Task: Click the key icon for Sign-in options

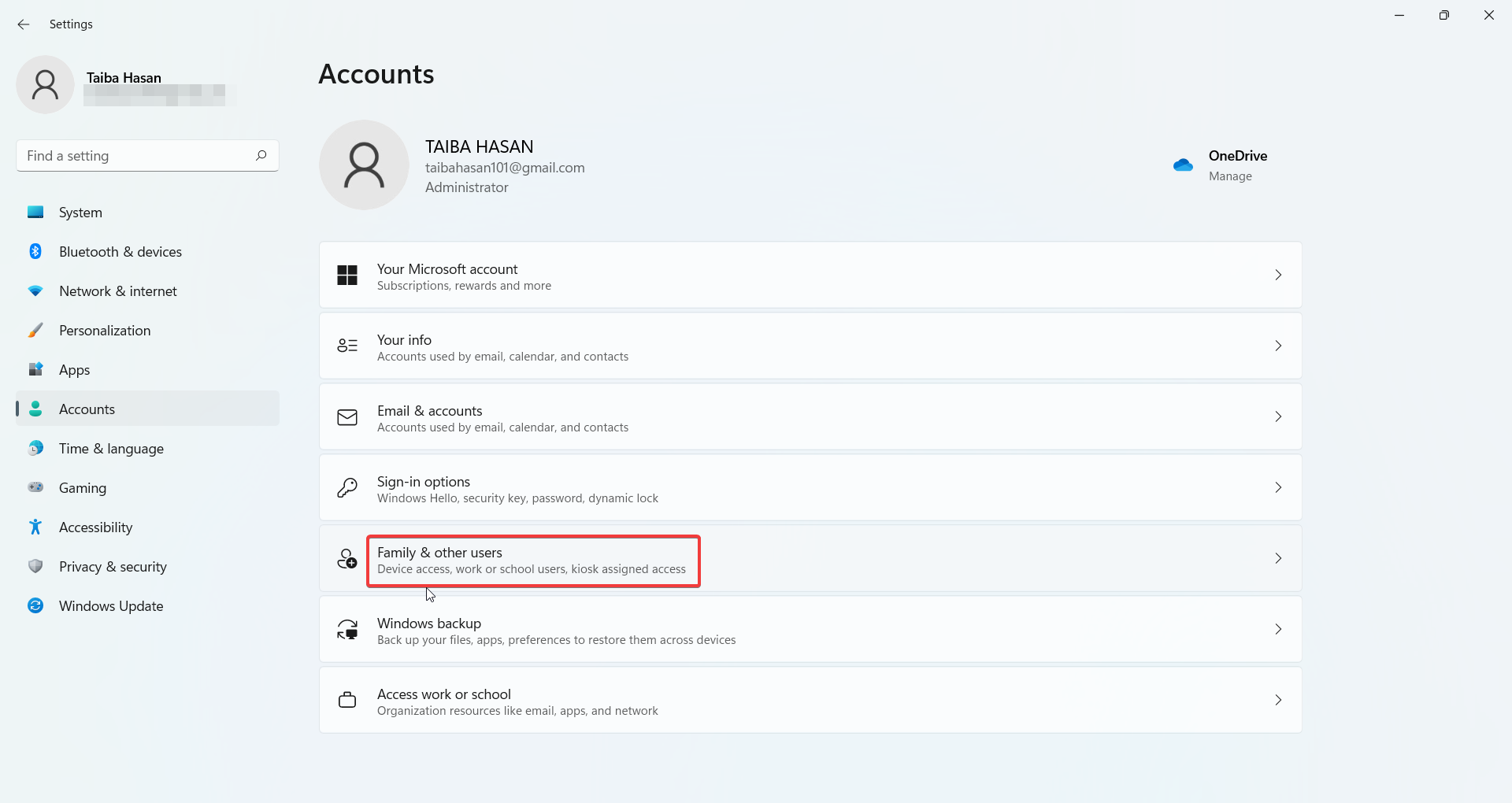Action: point(347,488)
